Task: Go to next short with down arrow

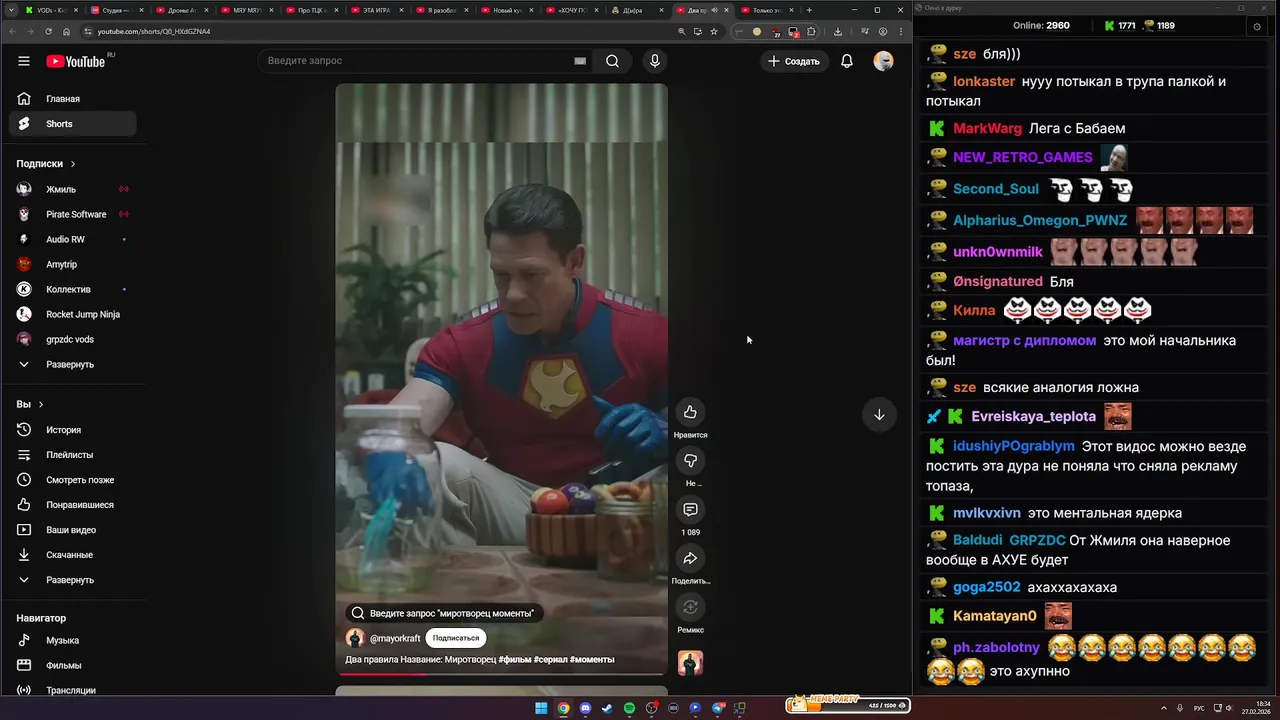Action: (879, 414)
